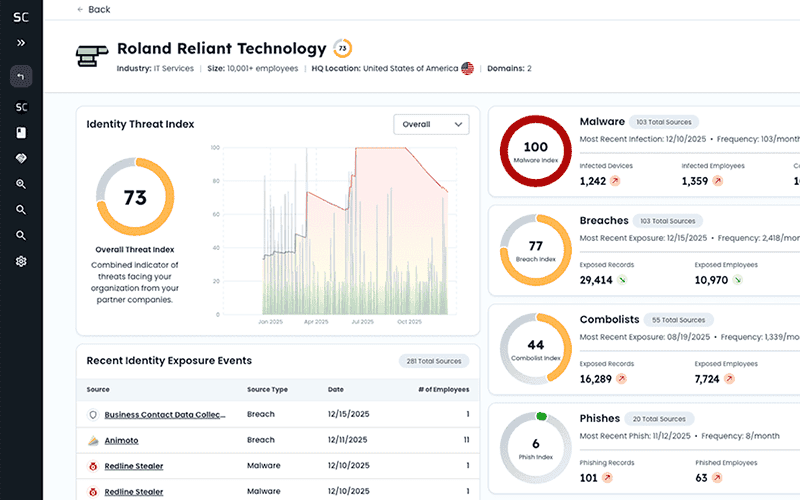
Task: Click the Size: 10,001+ employees text
Action: (x=253, y=68)
